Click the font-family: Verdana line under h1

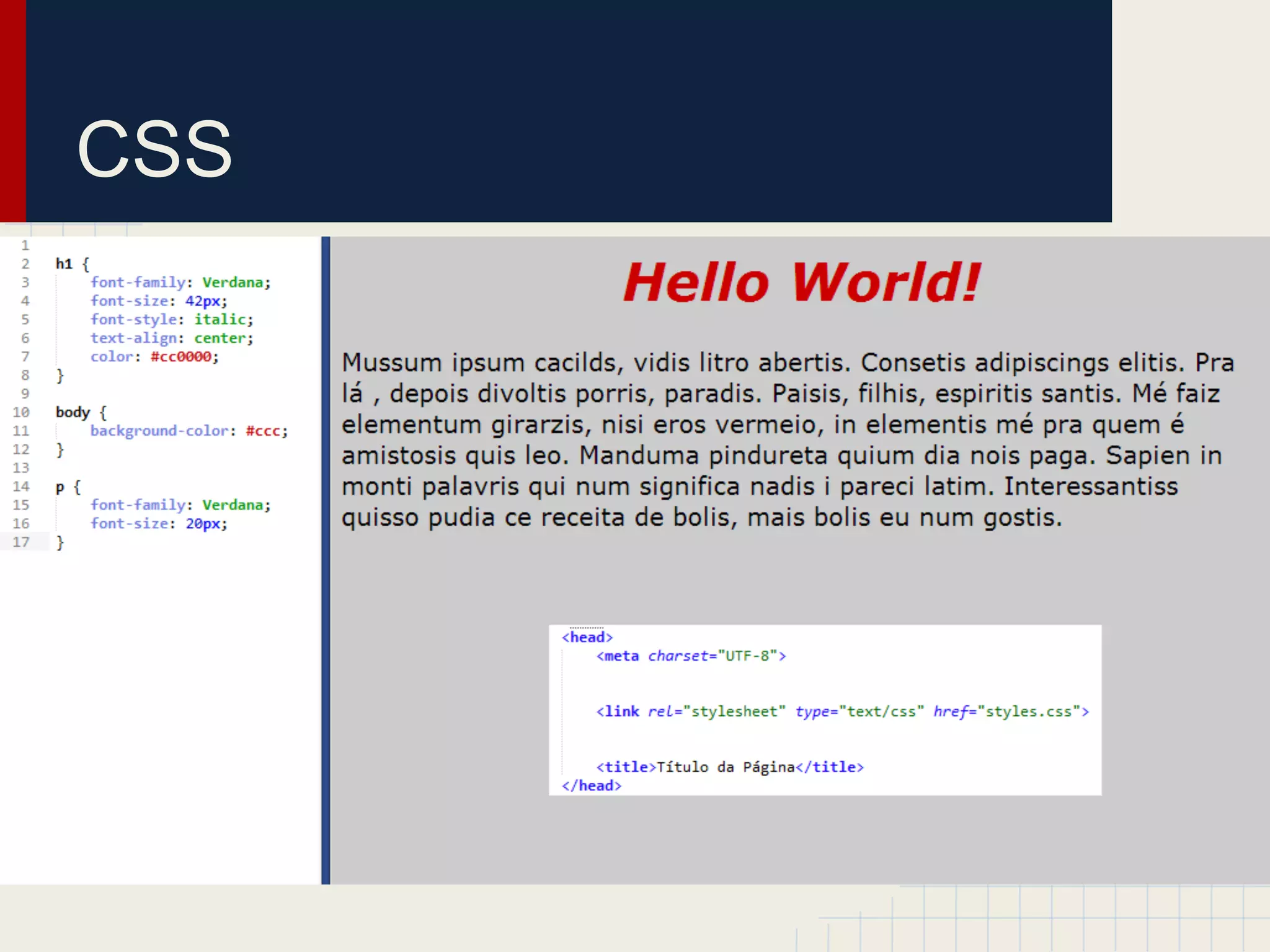(x=180, y=283)
